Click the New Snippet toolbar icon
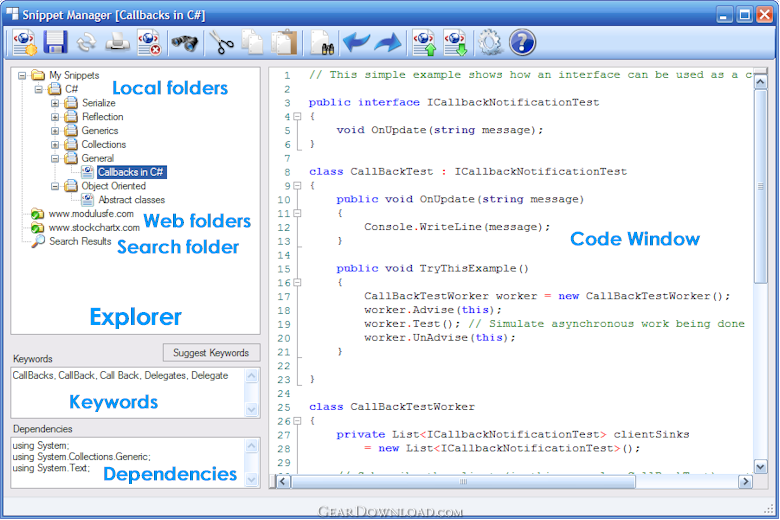780x520 pixels. 24,42
